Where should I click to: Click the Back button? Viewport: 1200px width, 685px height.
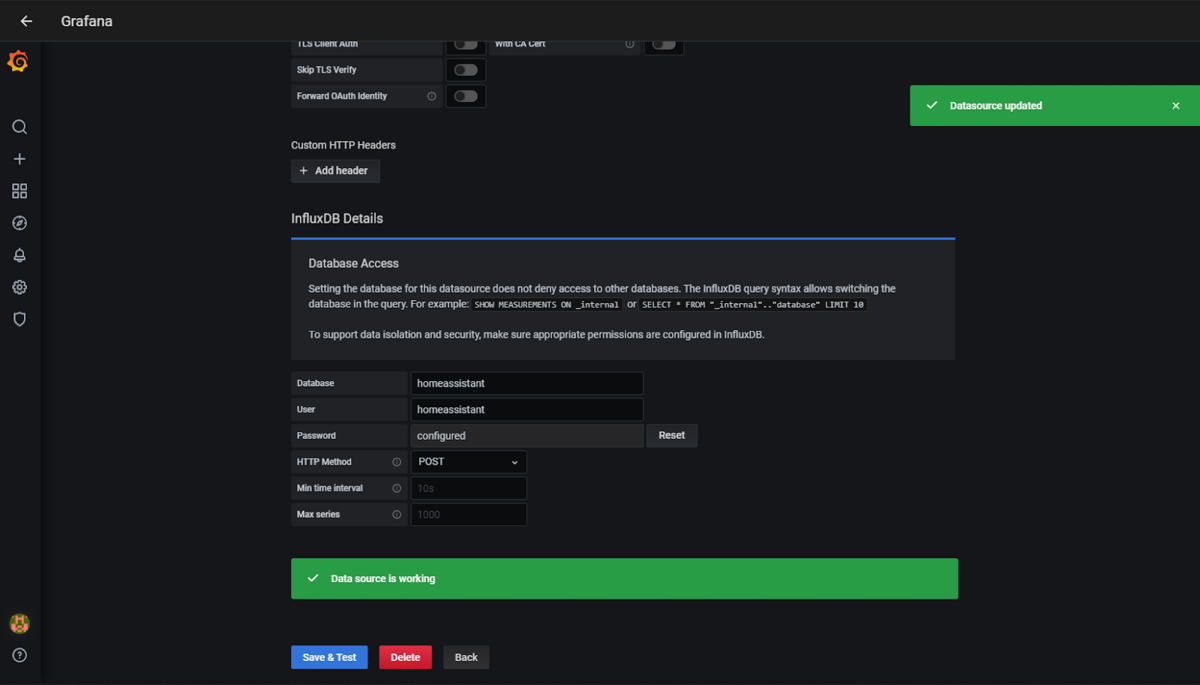pyautogui.click(x=466, y=657)
